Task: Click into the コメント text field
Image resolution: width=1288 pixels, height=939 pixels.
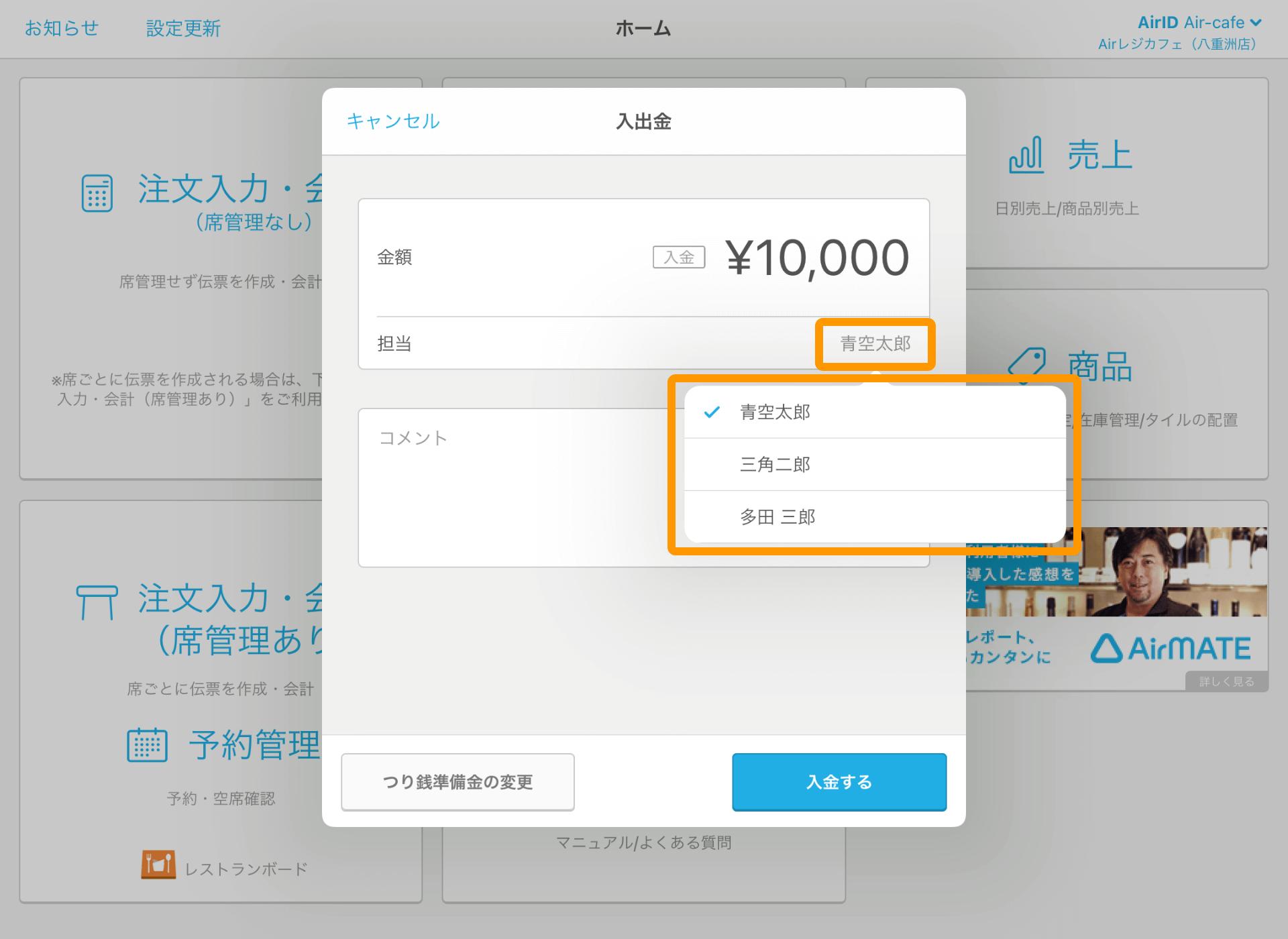Action: coord(517,486)
